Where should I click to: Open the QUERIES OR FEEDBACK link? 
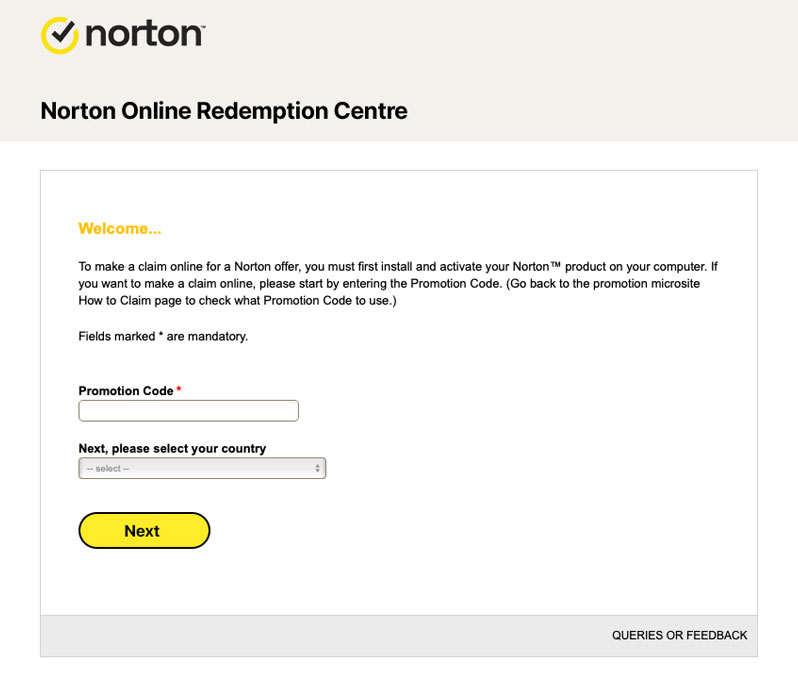click(679, 635)
